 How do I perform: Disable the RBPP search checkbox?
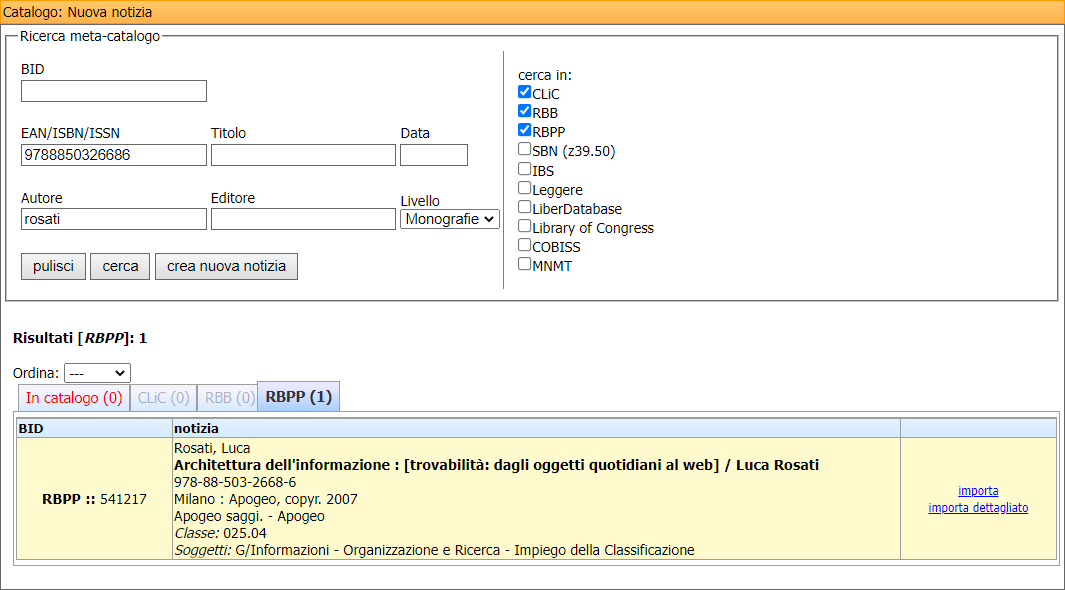pyautogui.click(x=524, y=131)
